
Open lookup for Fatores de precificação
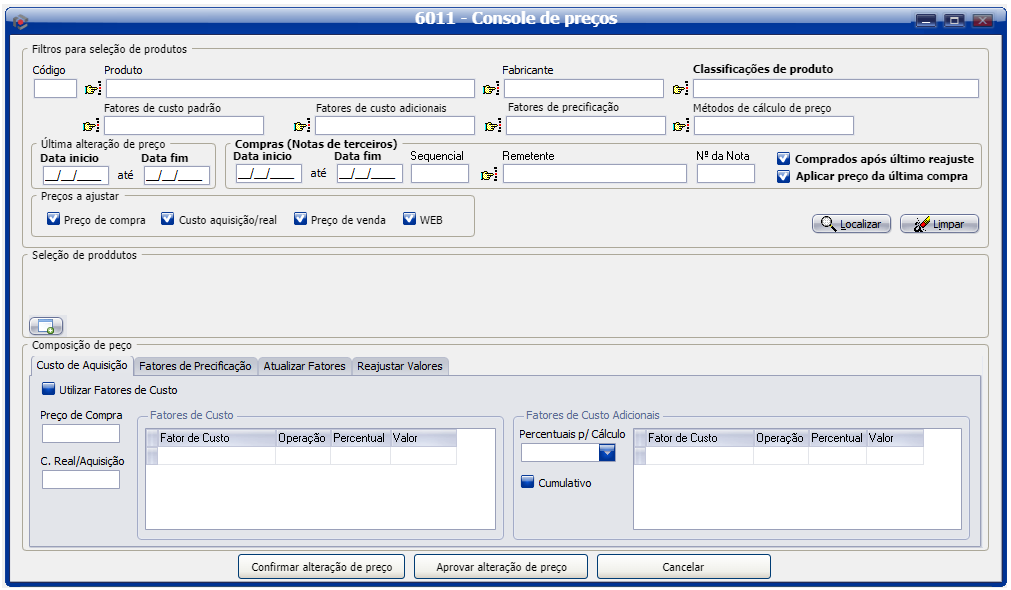pyautogui.click(x=492, y=126)
